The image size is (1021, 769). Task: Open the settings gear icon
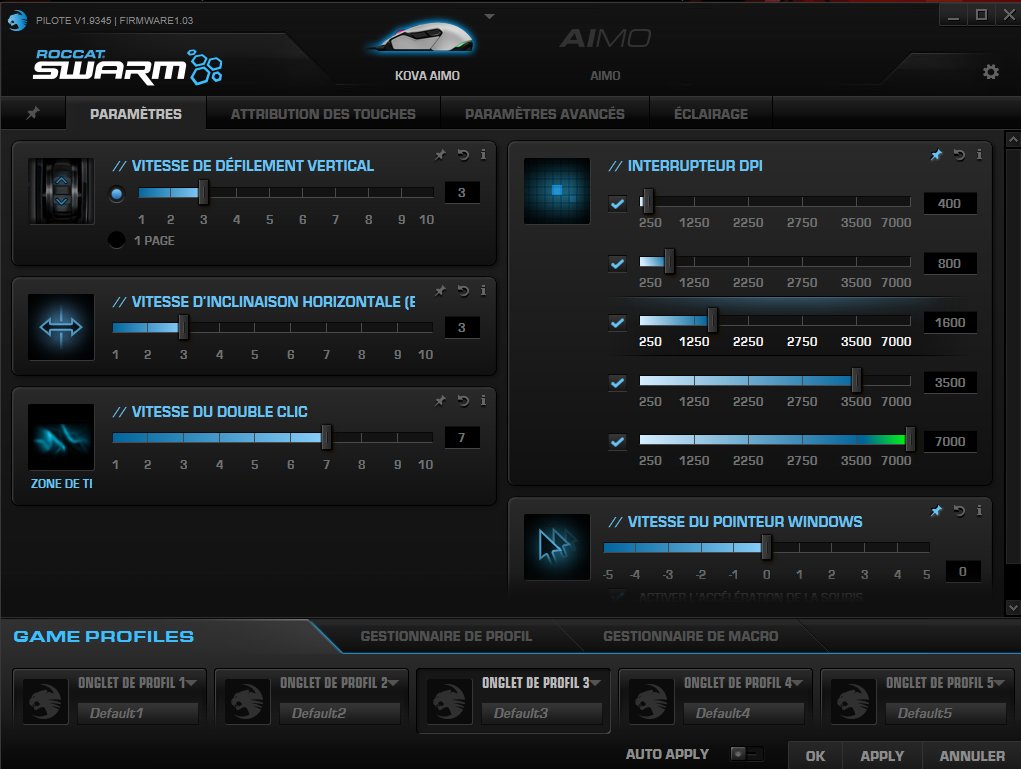[990, 72]
